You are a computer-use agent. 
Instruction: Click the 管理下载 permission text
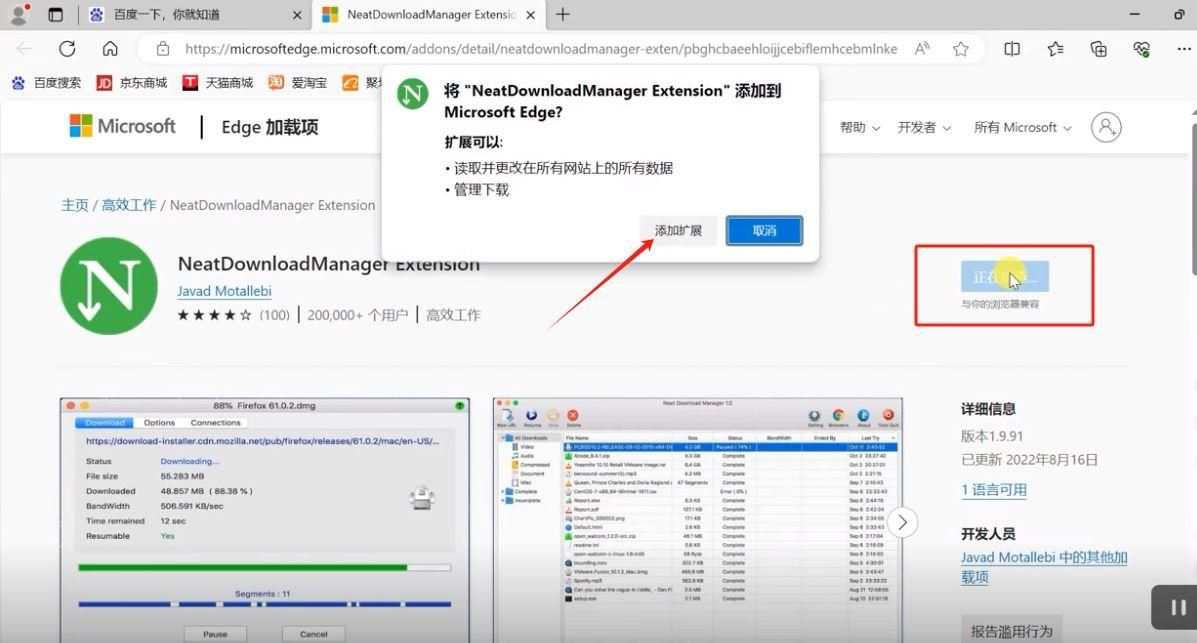point(481,189)
